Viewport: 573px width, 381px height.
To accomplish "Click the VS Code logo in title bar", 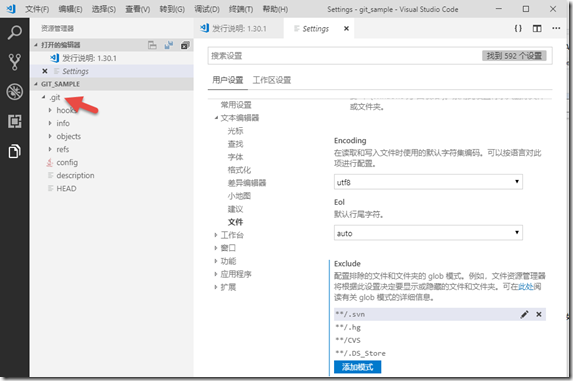I will coord(11,9).
